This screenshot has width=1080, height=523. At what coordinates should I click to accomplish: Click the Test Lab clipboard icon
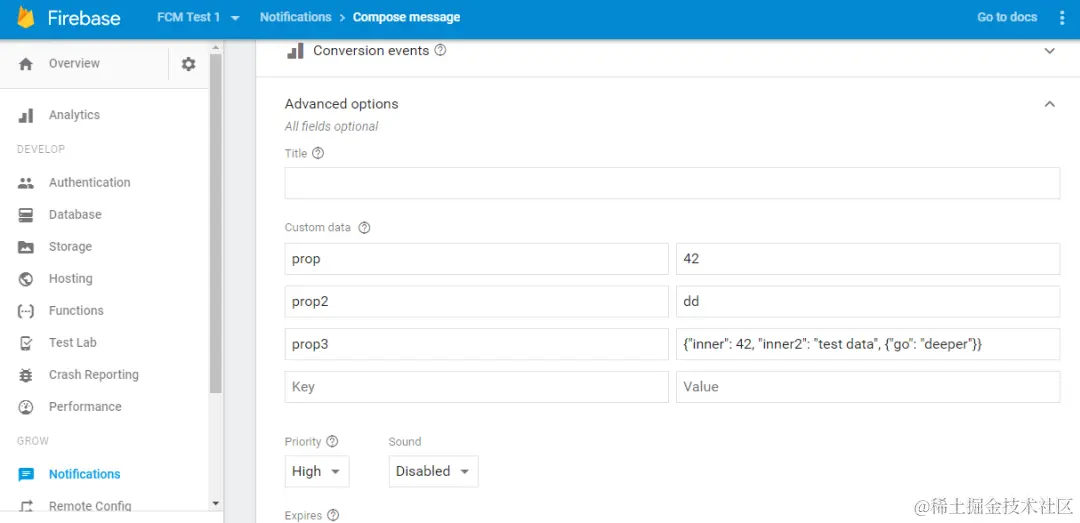[x=25, y=343]
